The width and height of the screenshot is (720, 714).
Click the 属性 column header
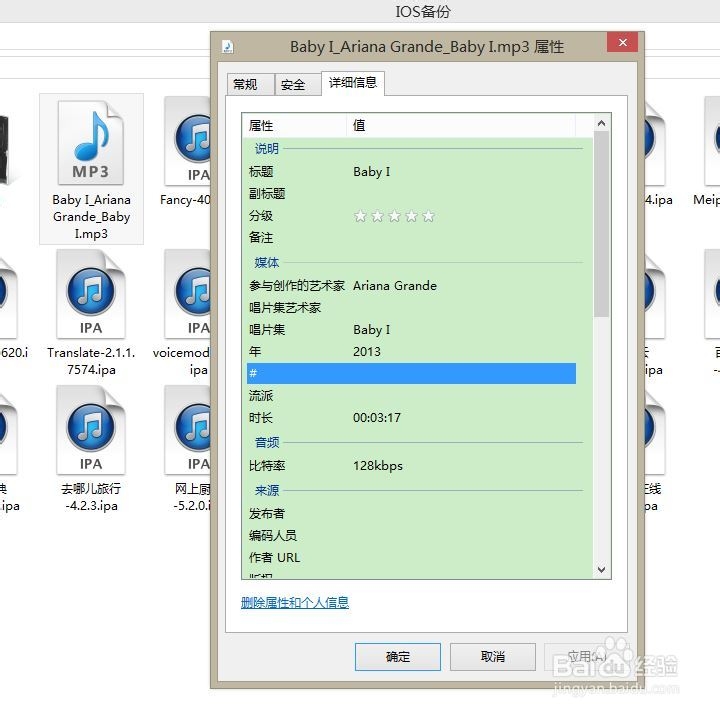(x=294, y=125)
